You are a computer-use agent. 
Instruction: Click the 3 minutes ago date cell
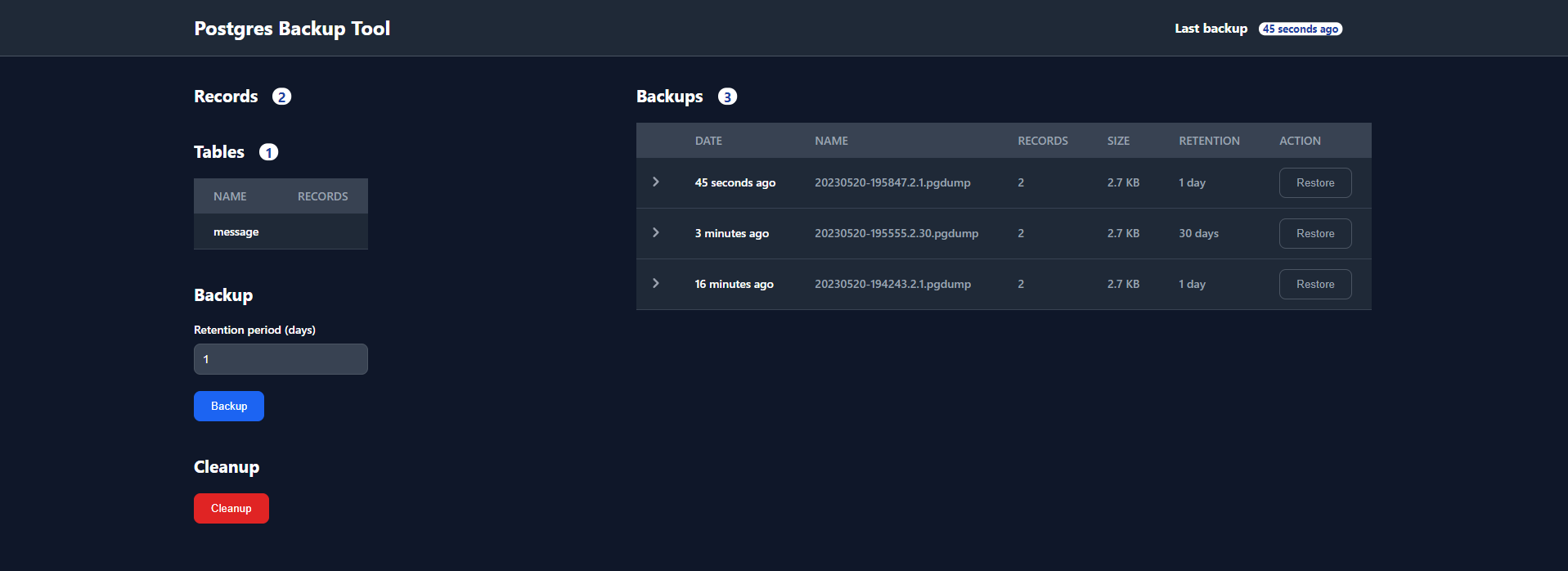click(x=732, y=233)
